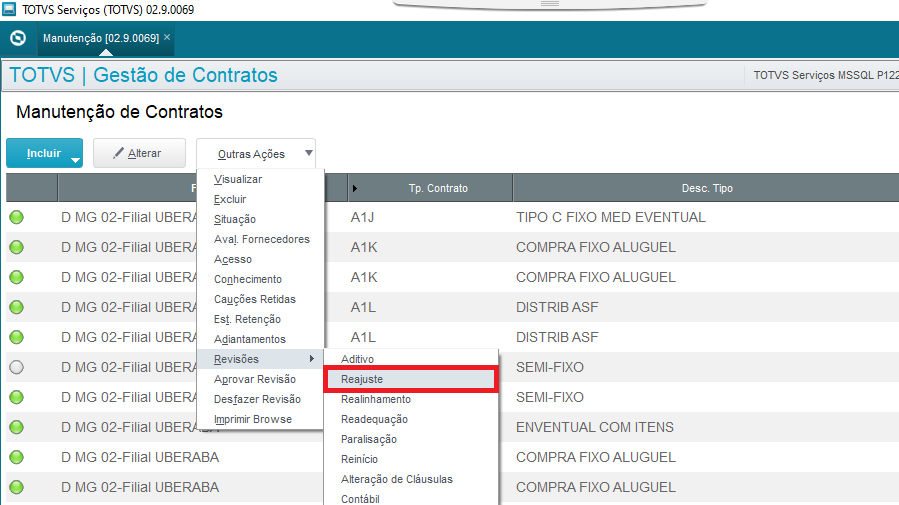Choose Realinhamento submenu option
The height and width of the screenshot is (505, 899).
[411, 400]
